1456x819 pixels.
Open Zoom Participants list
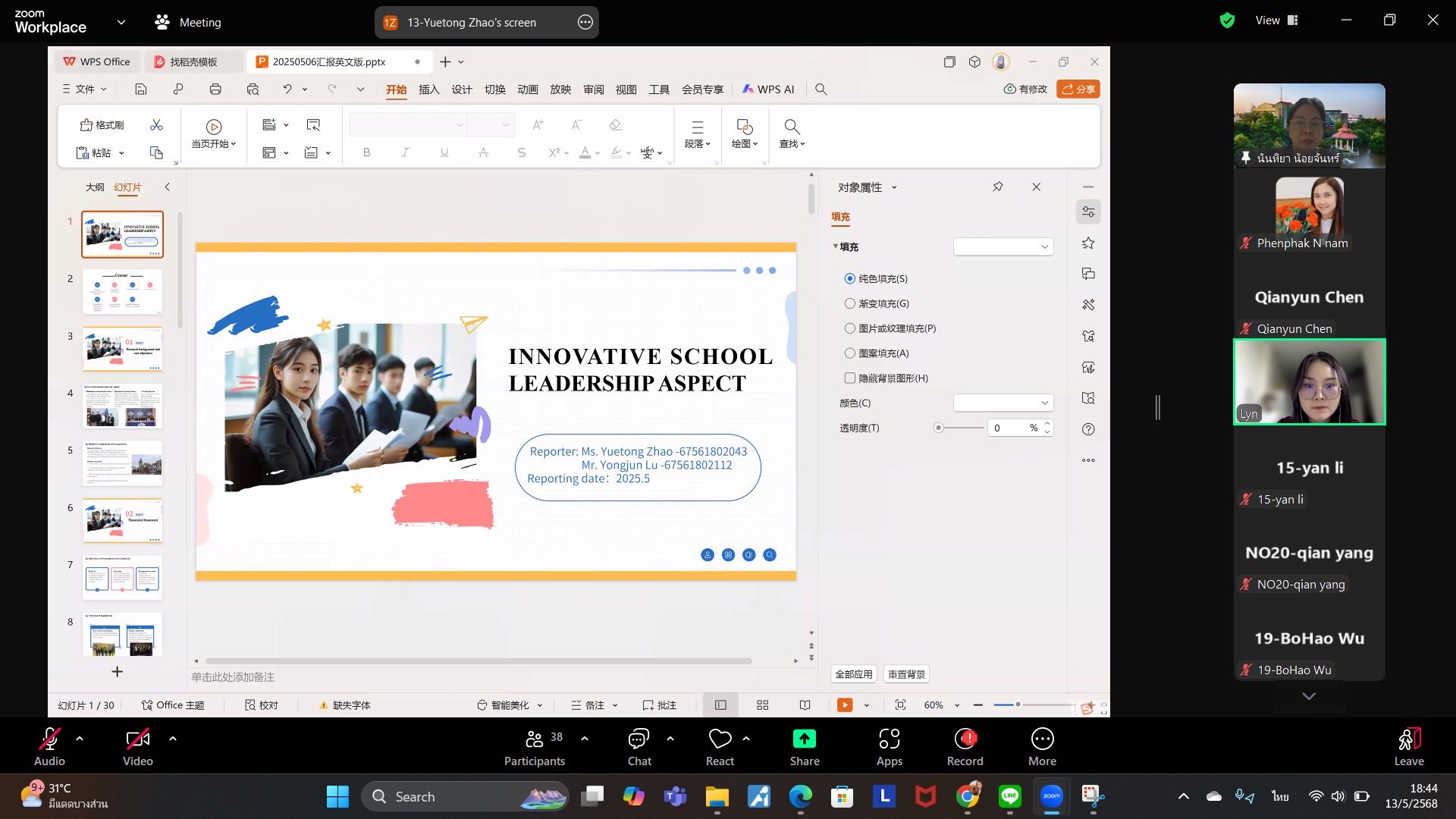[535, 747]
